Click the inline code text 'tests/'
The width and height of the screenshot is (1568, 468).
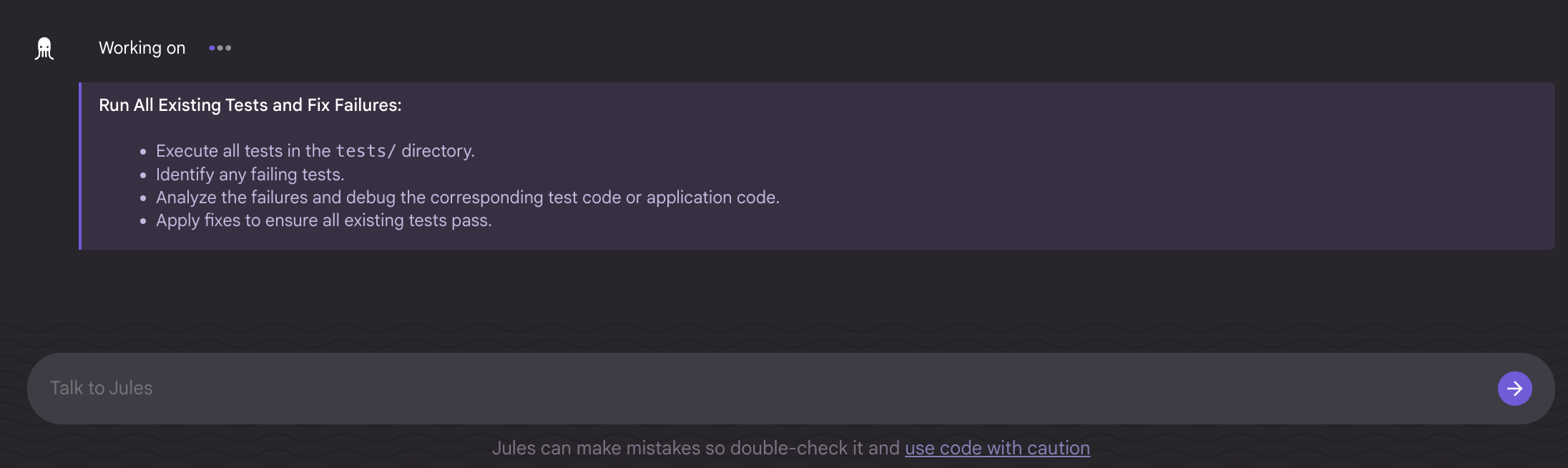tap(366, 150)
